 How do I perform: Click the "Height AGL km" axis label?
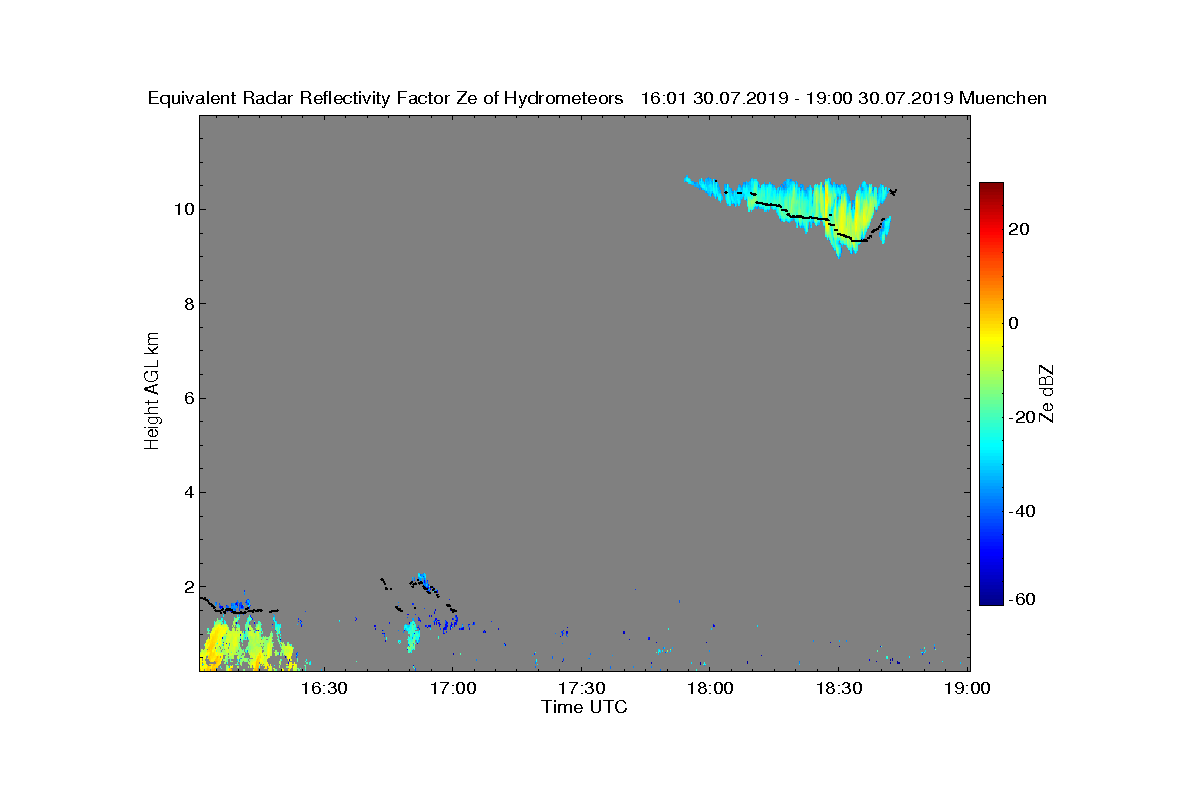tap(152, 392)
